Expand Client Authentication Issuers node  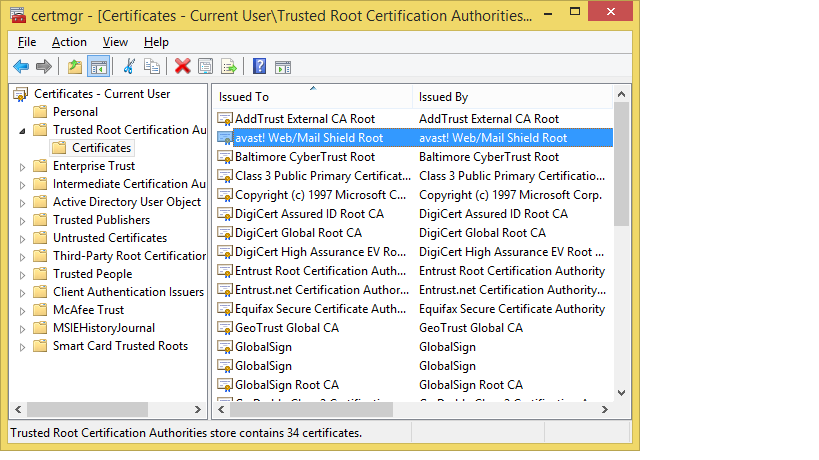pos(22,293)
